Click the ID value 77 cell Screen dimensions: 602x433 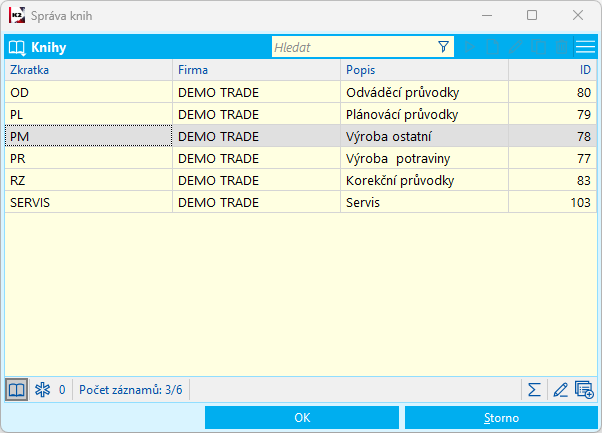click(552, 158)
